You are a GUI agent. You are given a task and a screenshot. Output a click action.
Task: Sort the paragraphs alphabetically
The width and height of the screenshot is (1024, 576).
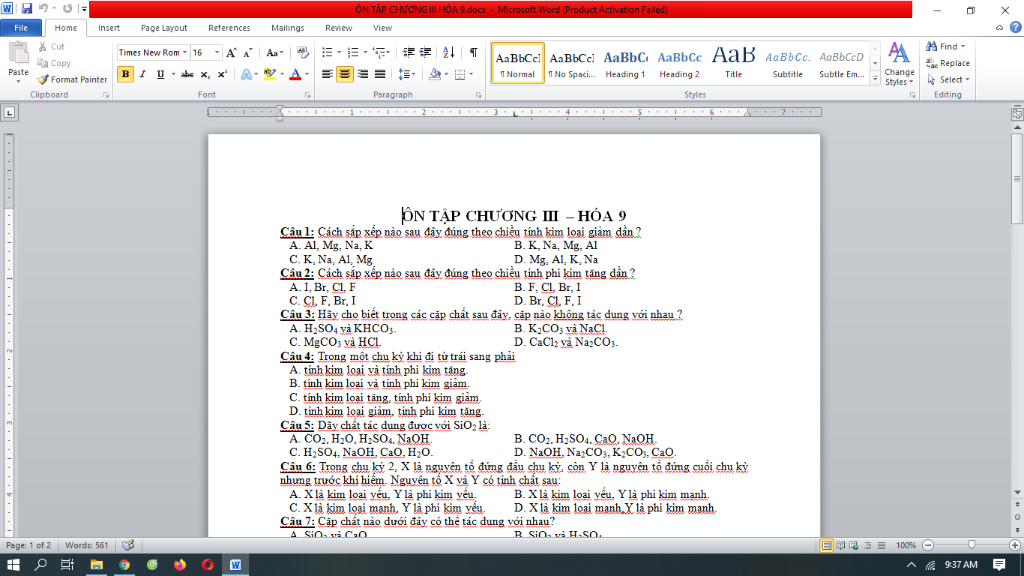[x=449, y=52]
